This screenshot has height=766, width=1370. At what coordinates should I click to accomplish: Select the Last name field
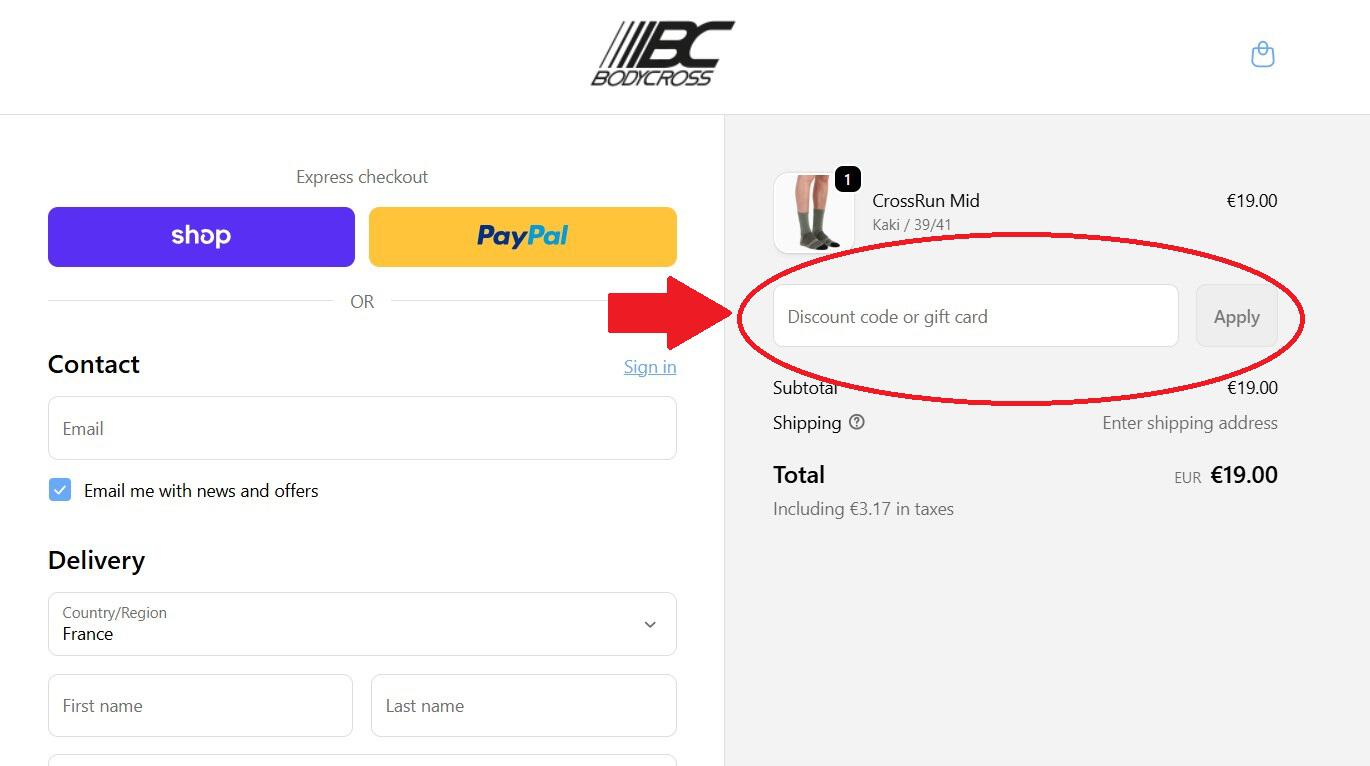coord(523,705)
